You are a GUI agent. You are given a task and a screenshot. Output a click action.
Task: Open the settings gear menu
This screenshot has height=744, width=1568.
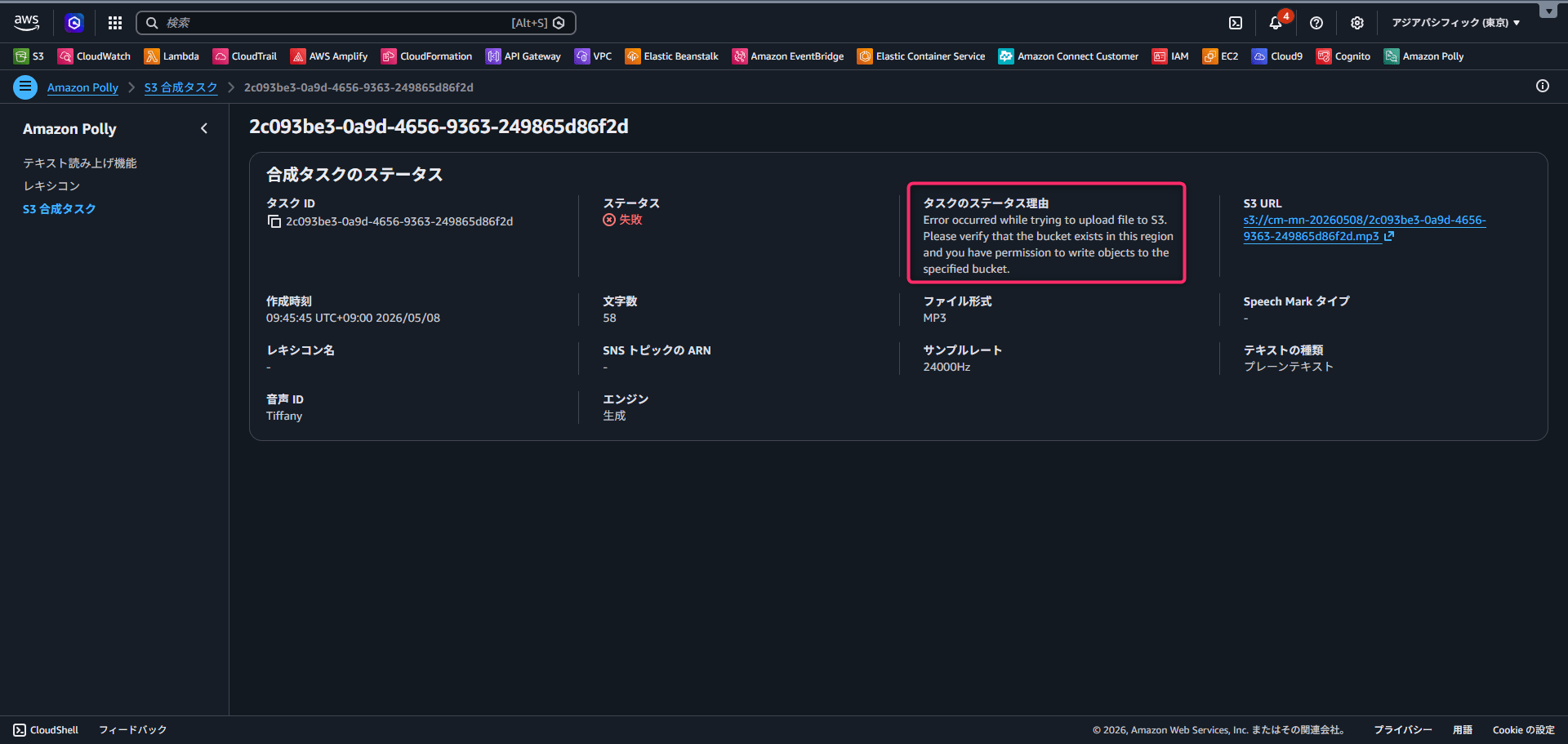click(x=1357, y=23)
